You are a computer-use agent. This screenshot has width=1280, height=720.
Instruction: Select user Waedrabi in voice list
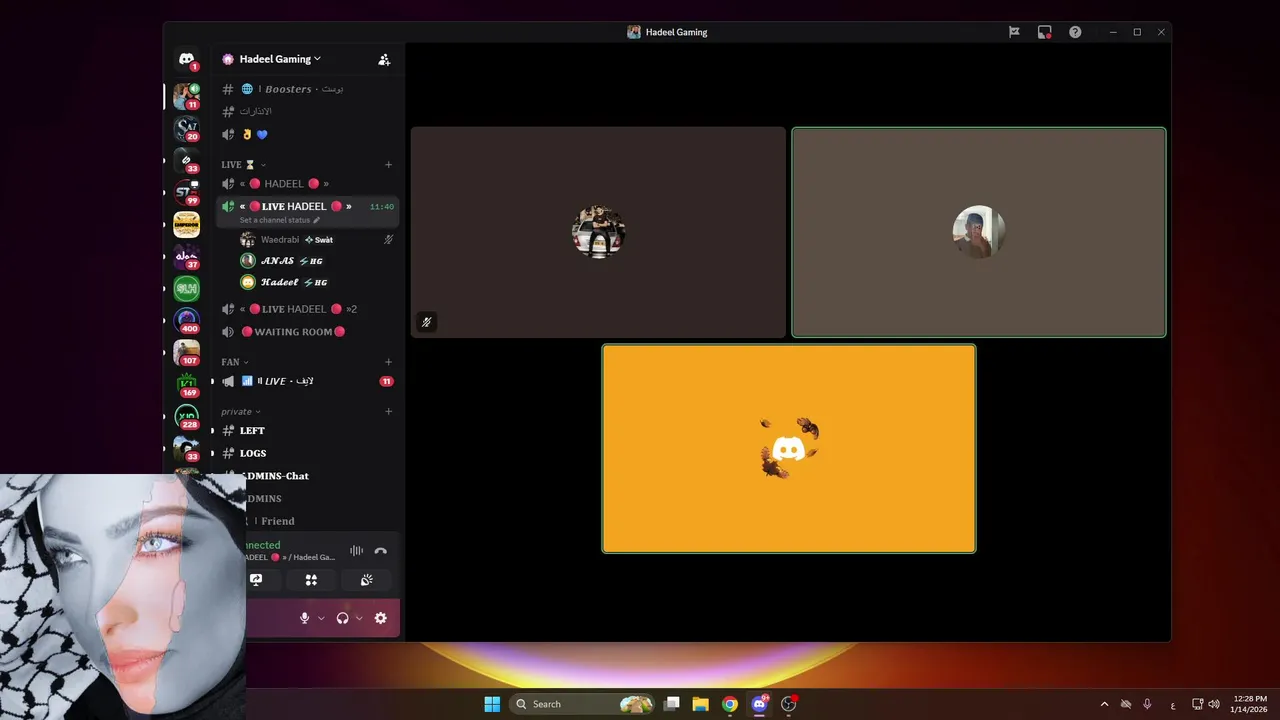tap(316, 240)
